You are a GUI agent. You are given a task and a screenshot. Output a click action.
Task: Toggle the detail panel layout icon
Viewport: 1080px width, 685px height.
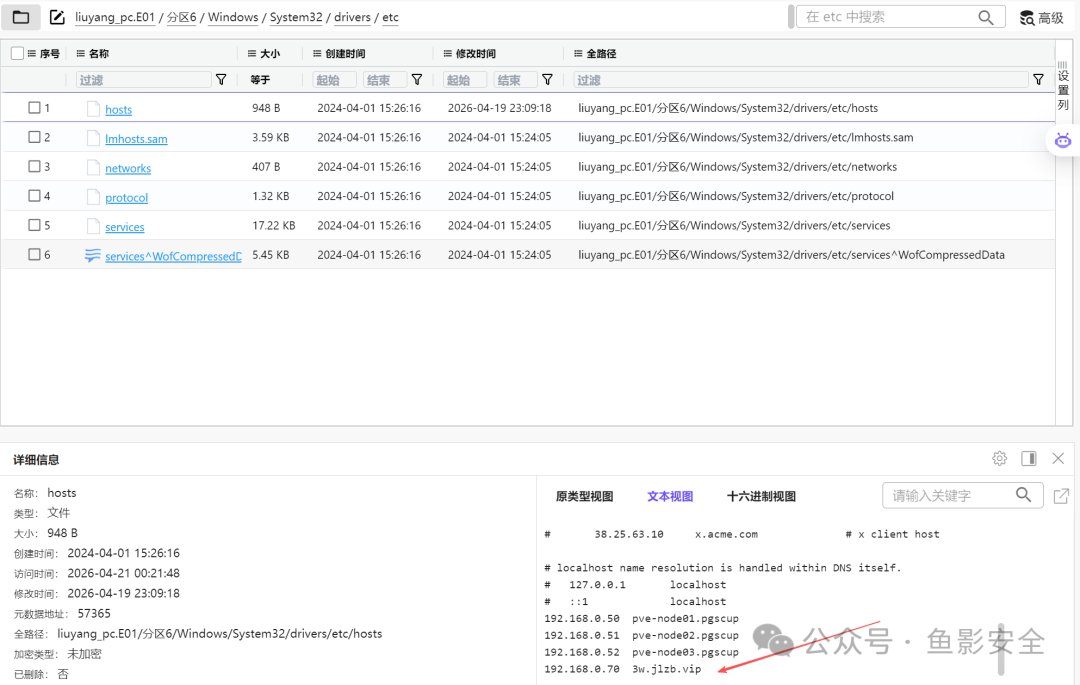click(x=1029, y=459)
